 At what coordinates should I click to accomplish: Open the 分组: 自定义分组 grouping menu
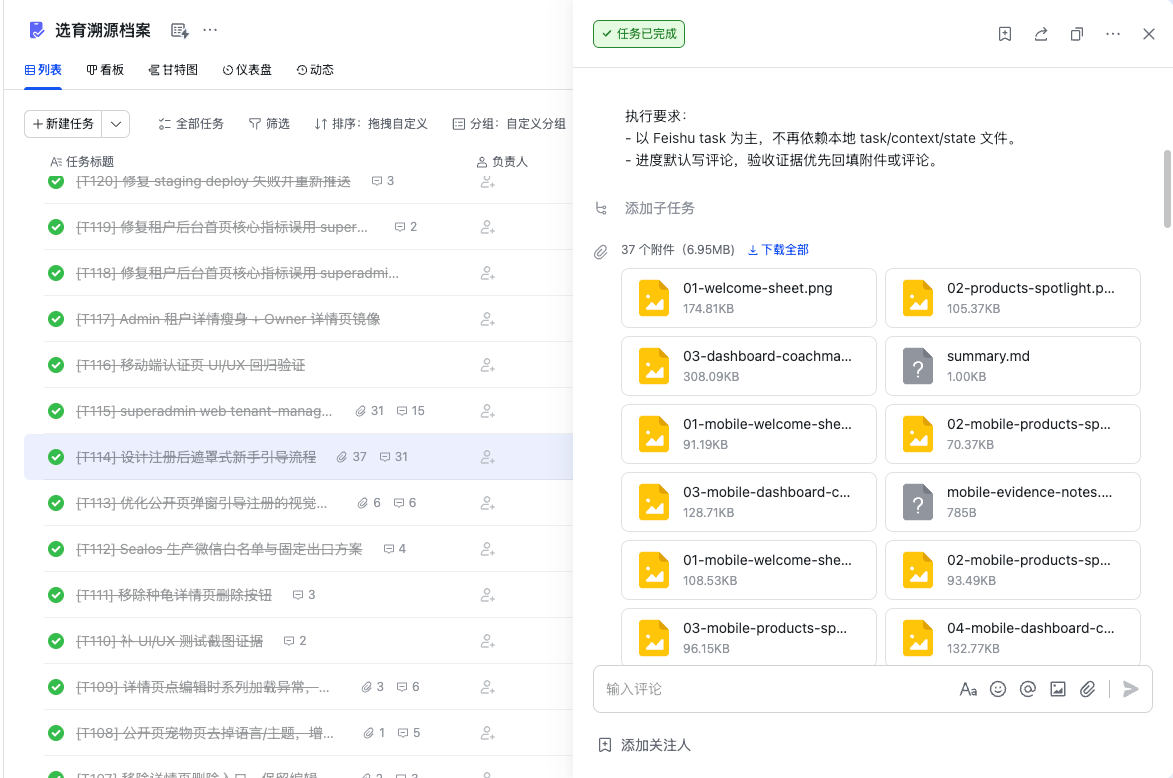[x=509, y=123]
